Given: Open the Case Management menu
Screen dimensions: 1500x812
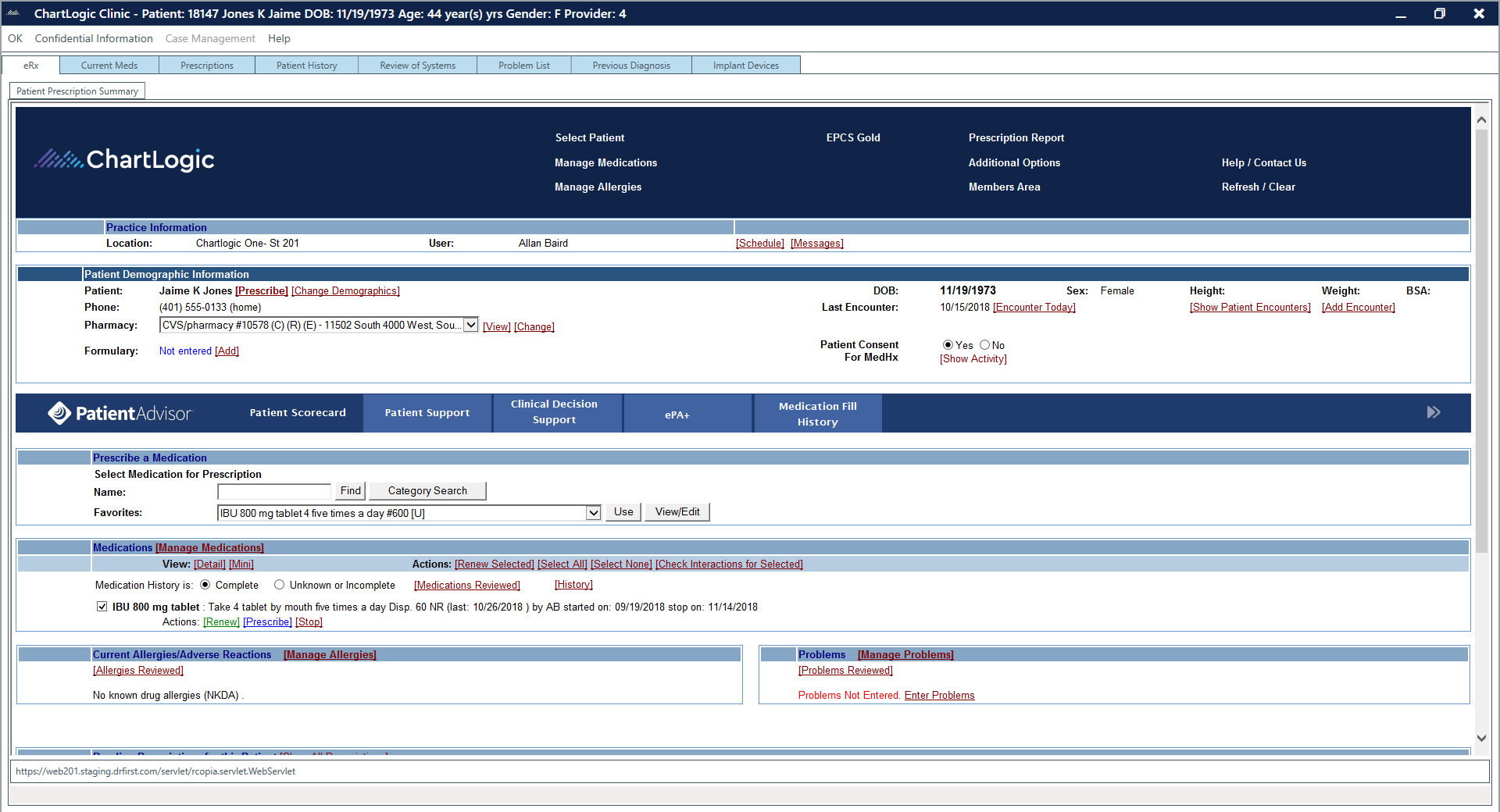Looking at the screenshot, I should (210, 38).
